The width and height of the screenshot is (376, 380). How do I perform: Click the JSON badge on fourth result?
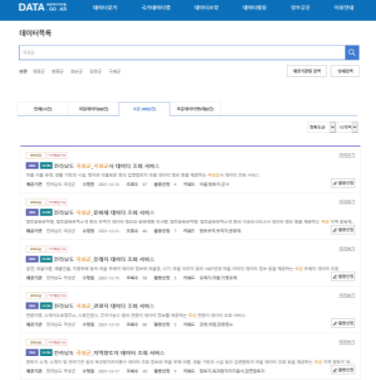pos(46,306)
